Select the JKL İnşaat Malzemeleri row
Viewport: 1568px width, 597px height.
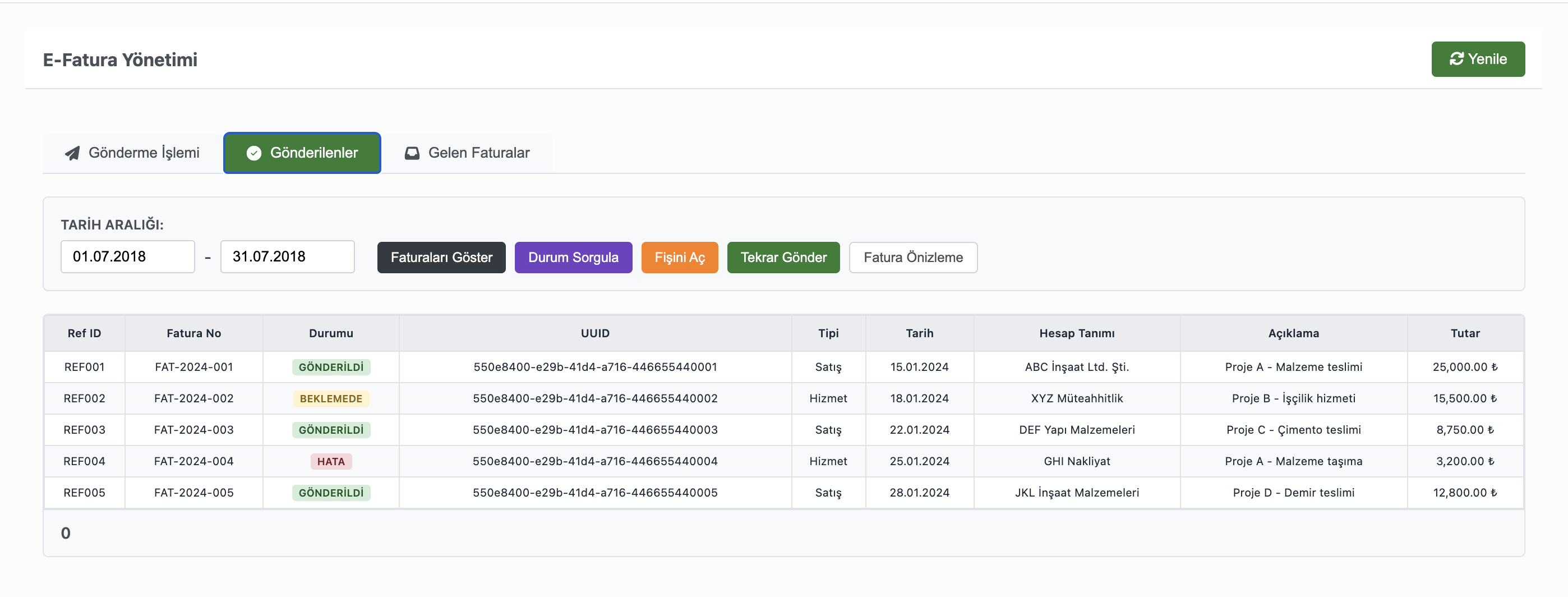pos(1076,492)
